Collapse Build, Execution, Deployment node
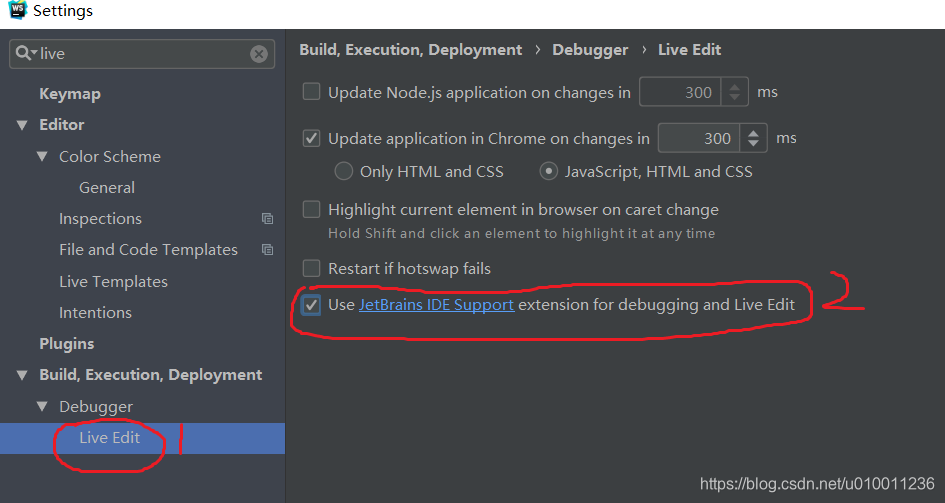 pyautogui.click(x=22, y=375)
